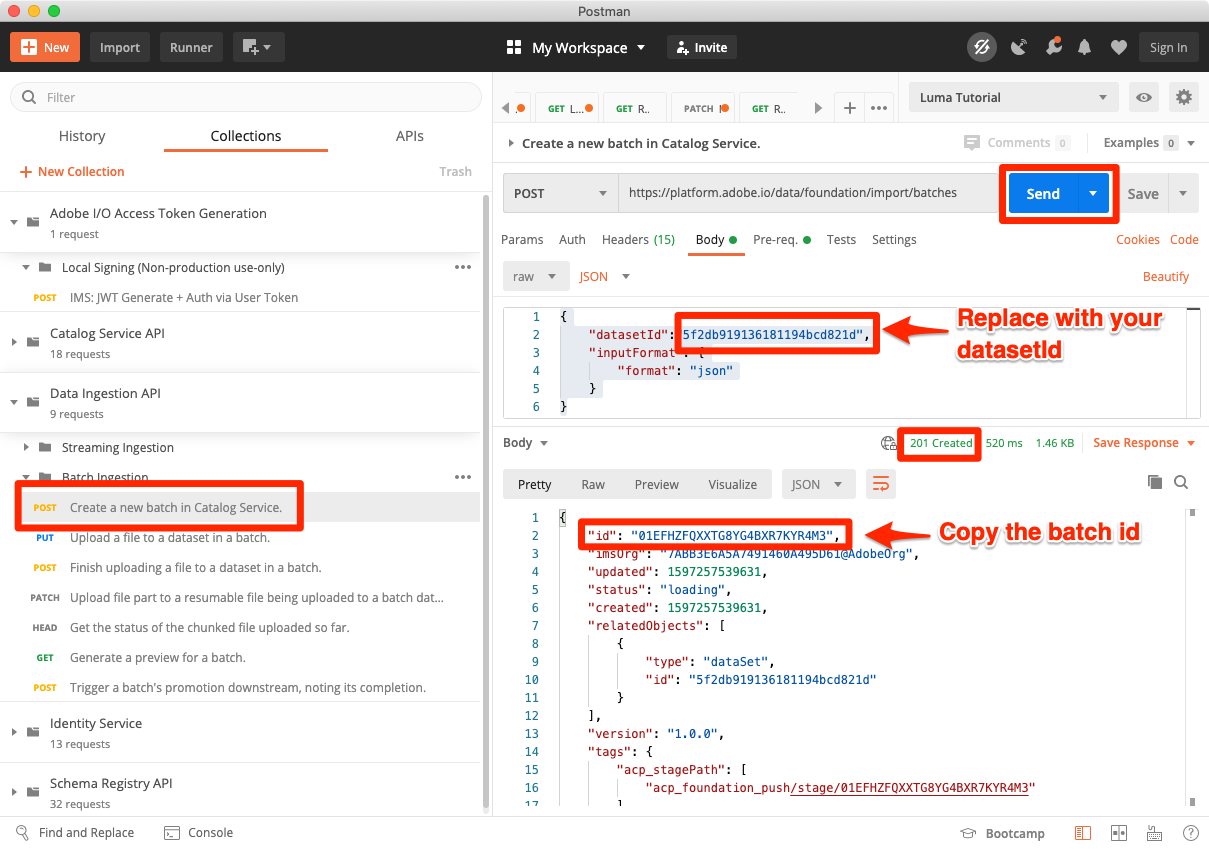Click Import button
This screenshot has width=1209, height=849.
tap(120, 47)
